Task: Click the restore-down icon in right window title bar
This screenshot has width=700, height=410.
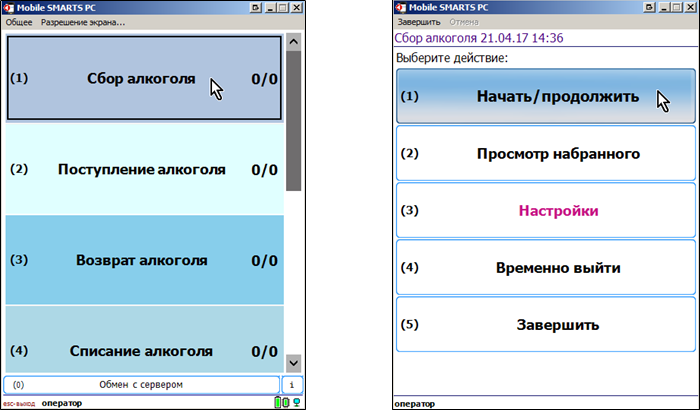Action: click(649, 8)
